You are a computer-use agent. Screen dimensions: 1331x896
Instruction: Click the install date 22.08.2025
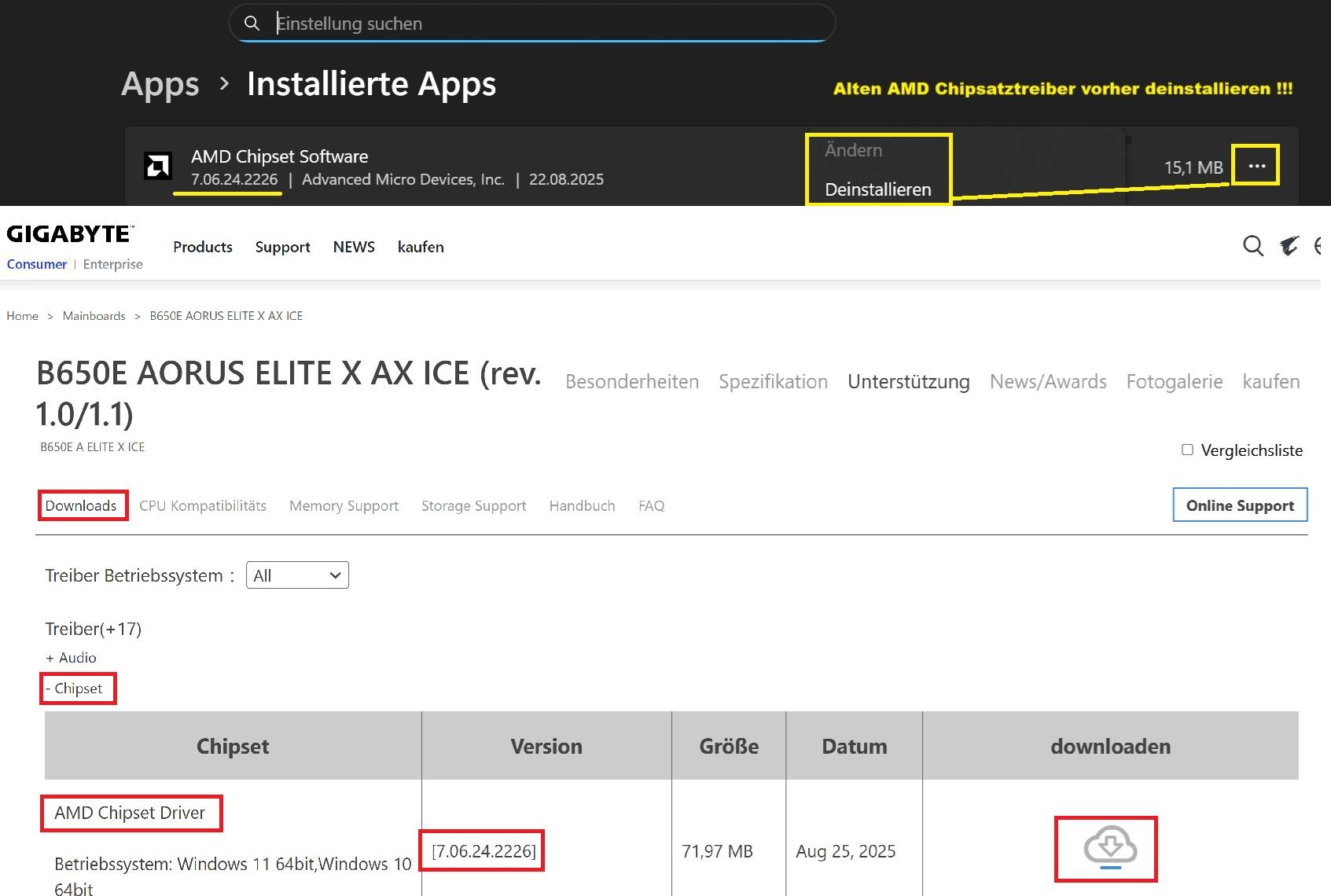(x=566, y=179)
